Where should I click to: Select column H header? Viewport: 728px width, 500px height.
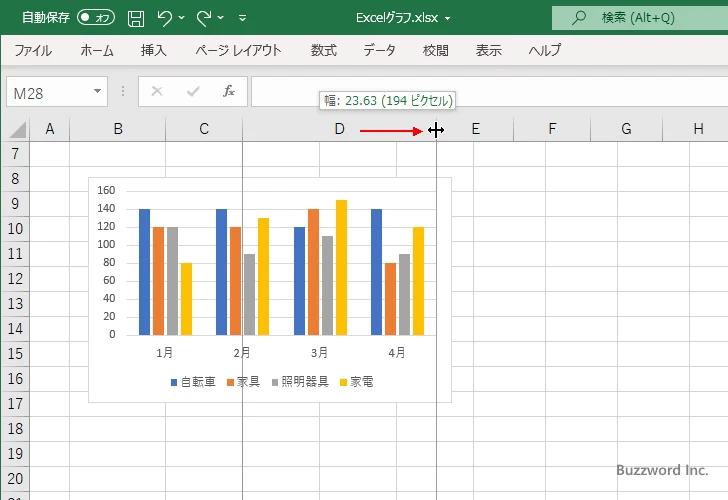point(698,129)
